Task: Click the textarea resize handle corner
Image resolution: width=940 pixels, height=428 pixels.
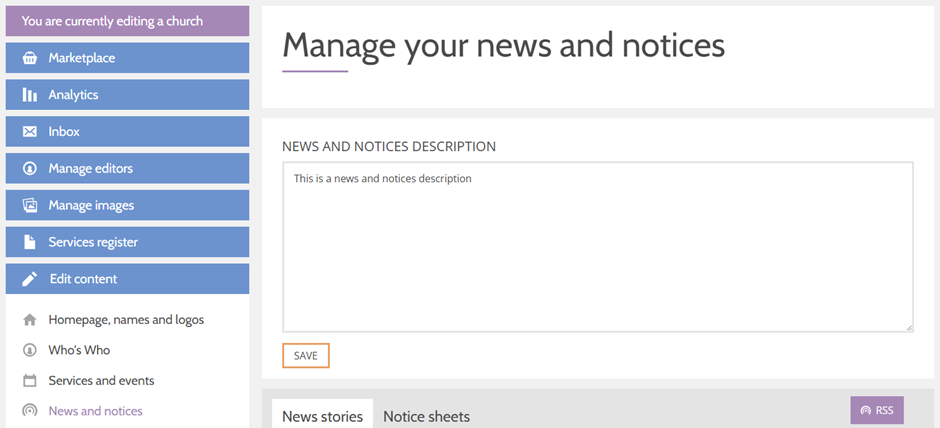Action: point(909,327)
